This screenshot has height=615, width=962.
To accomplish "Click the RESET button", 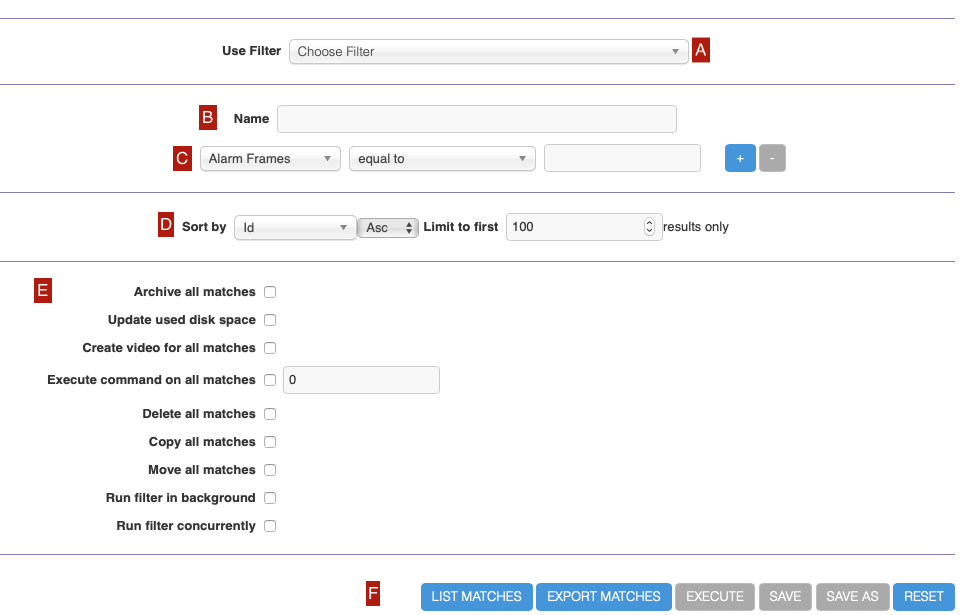I will click(x=923, y=597).
